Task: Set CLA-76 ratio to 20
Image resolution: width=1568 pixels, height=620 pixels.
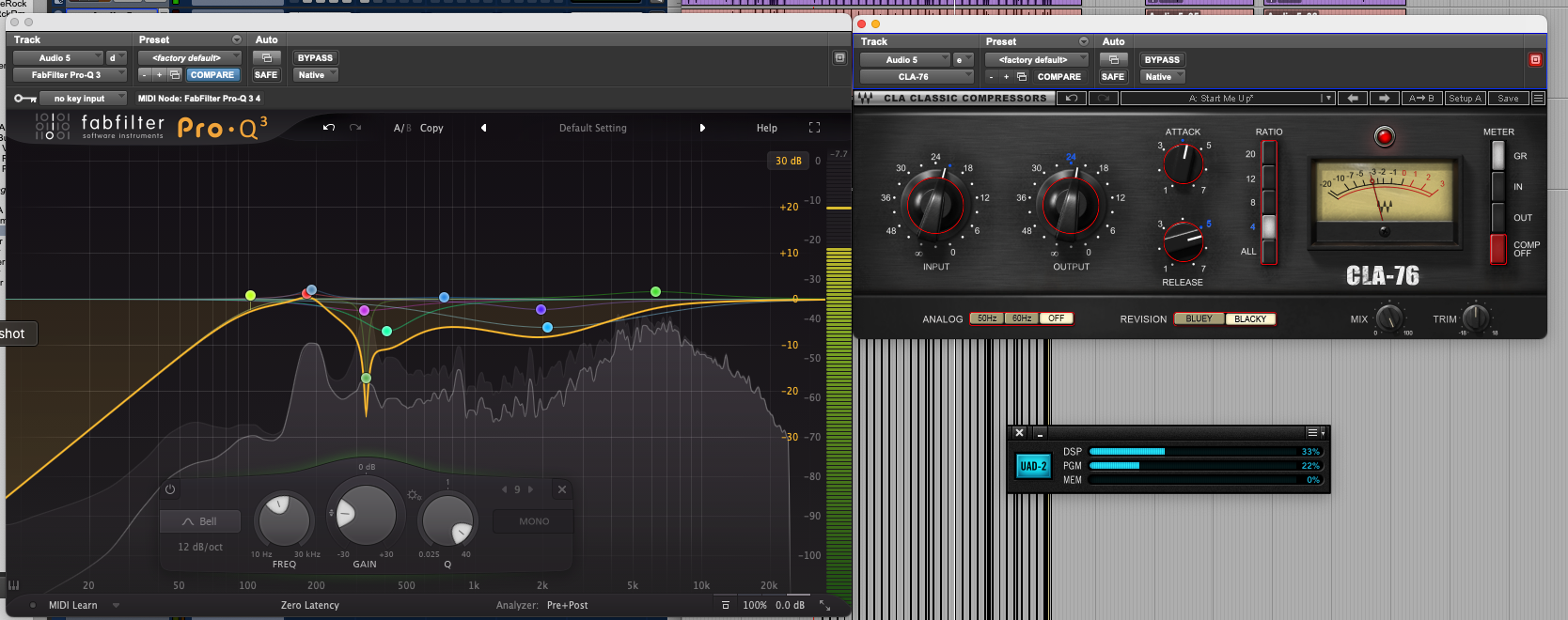Action: [1269, 153]
